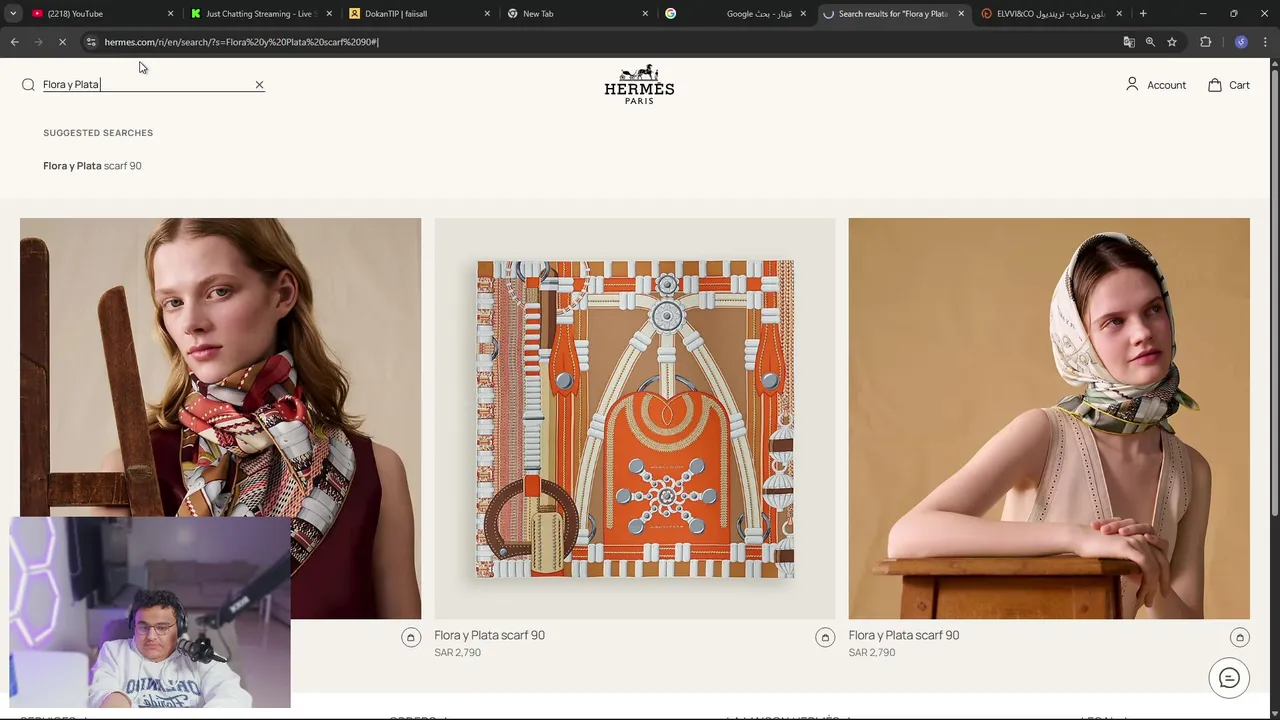Image resolution: width=1280 pixels, height=720 pixels.
Task: Quick-add bag icon of the neck-scarf model card
Action: tap(411, 637)
